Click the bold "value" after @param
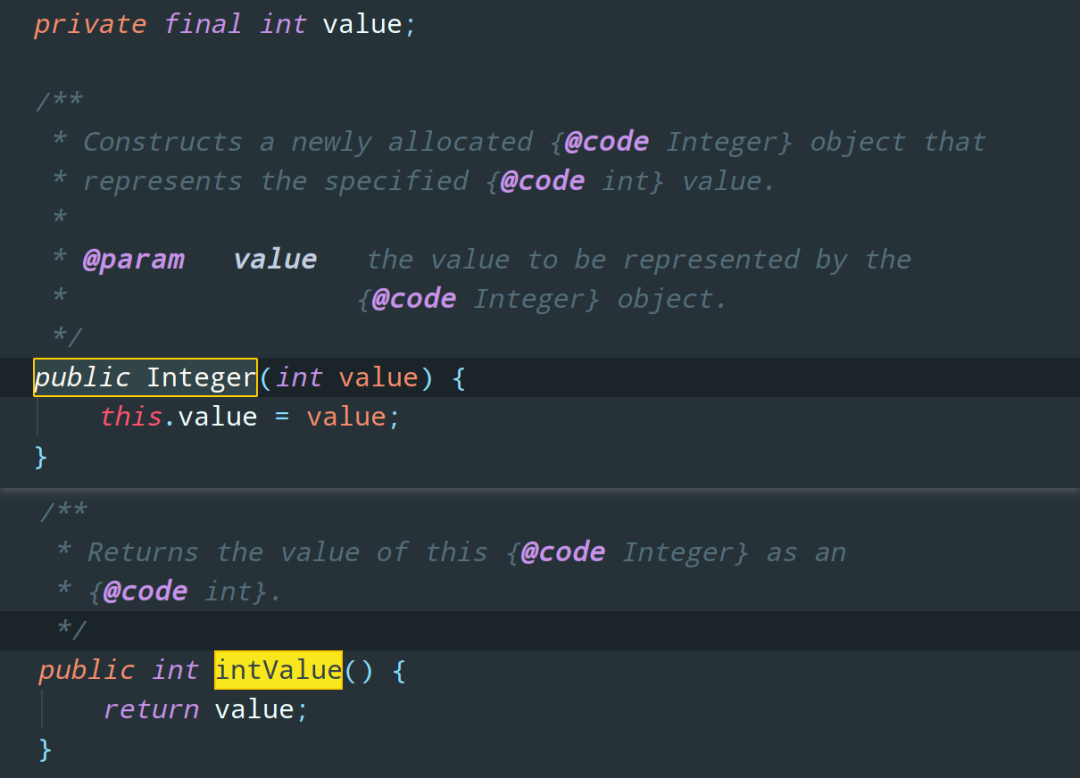This screenshot has height=778, width=1080. pyautogui.click(x=275, y=260)
